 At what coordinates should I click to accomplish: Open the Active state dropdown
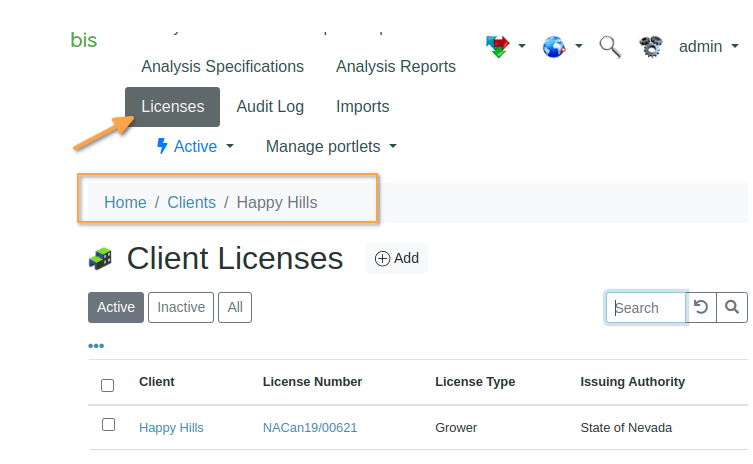click(x=195, y=146)
